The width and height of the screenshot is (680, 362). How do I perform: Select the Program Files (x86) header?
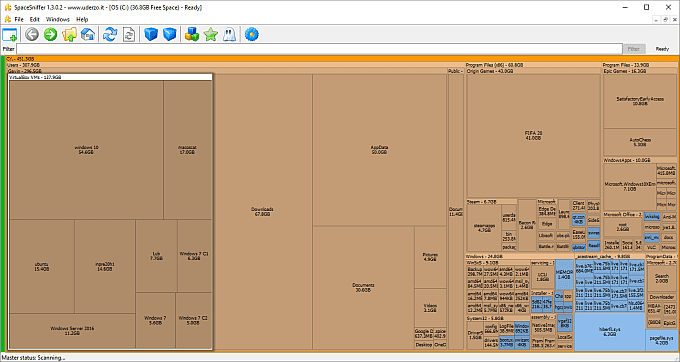(x=533, y=65)
